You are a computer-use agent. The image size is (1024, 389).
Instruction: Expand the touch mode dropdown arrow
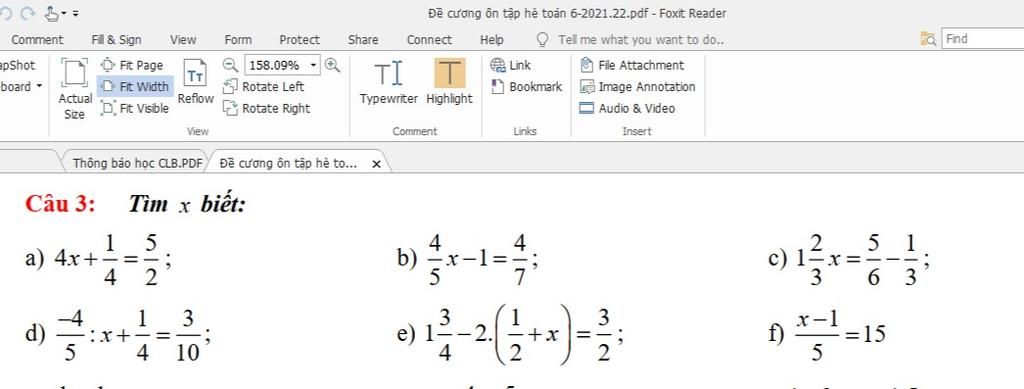tap(64, 13)
